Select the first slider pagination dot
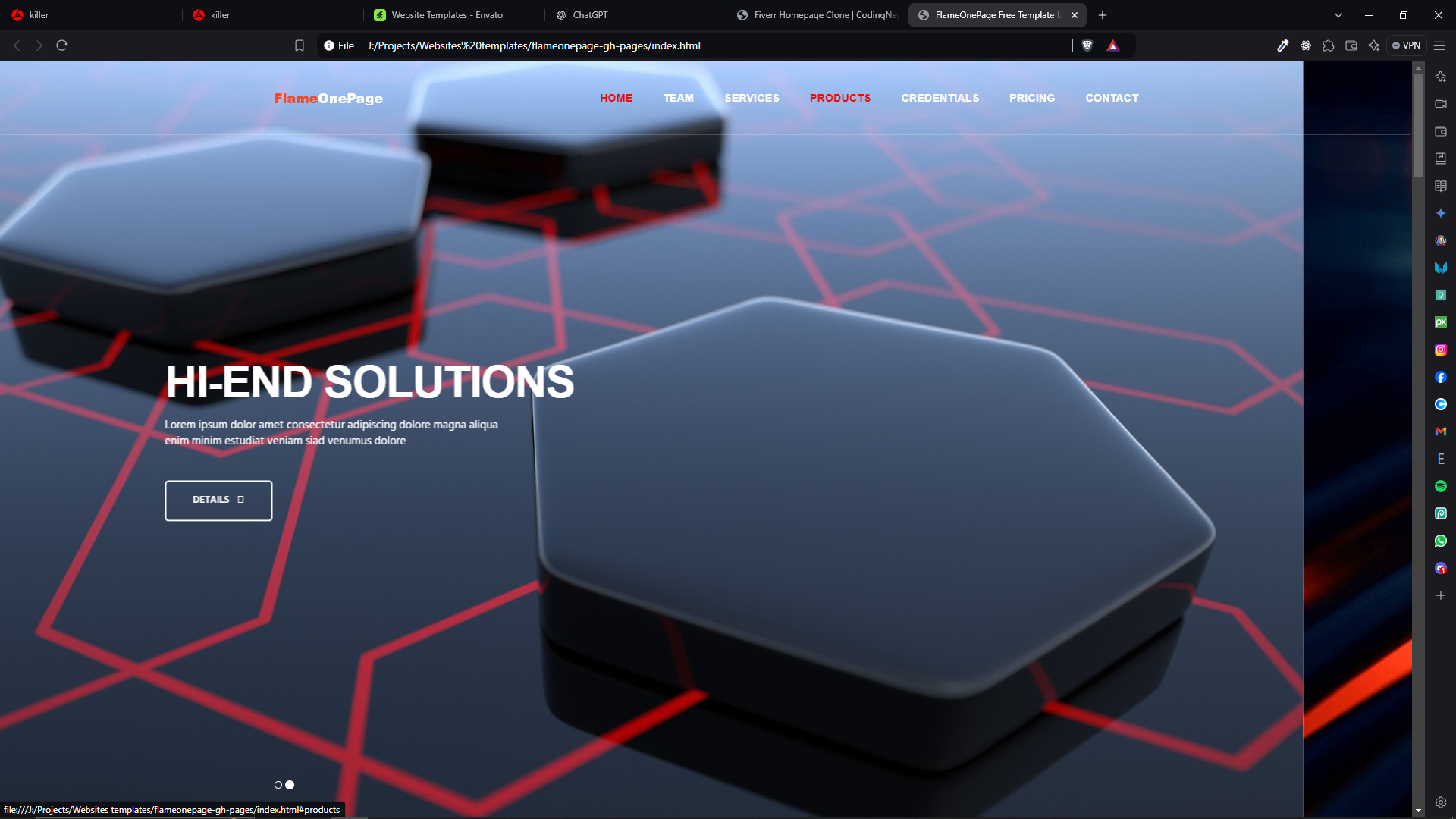 tap(278, 785)
